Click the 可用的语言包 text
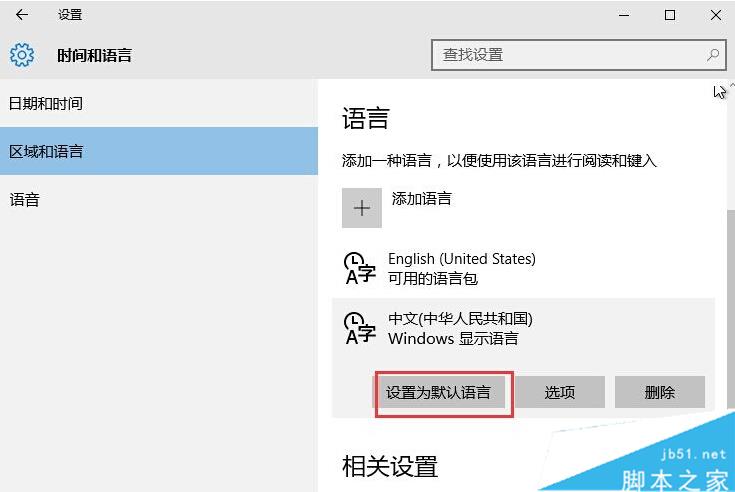 (433, 279)
